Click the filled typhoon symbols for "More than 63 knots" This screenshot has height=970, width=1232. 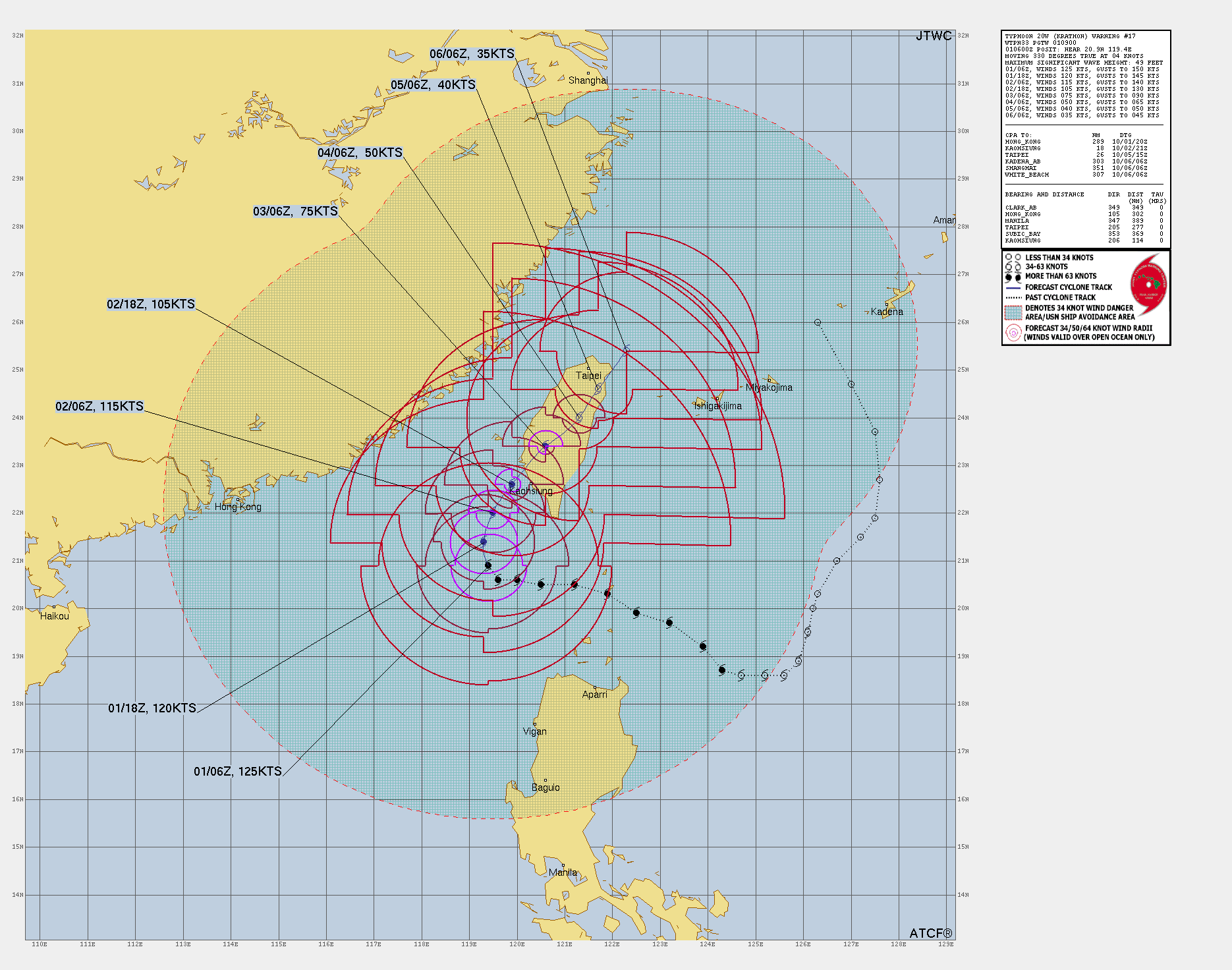[1013, 277]
